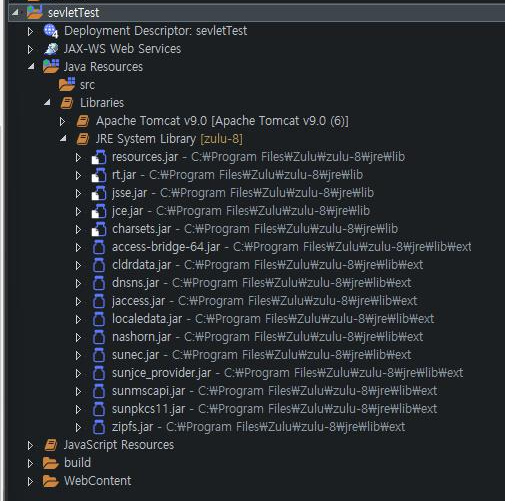Select the 'sevletTest' project name

[x=73, y=13]
